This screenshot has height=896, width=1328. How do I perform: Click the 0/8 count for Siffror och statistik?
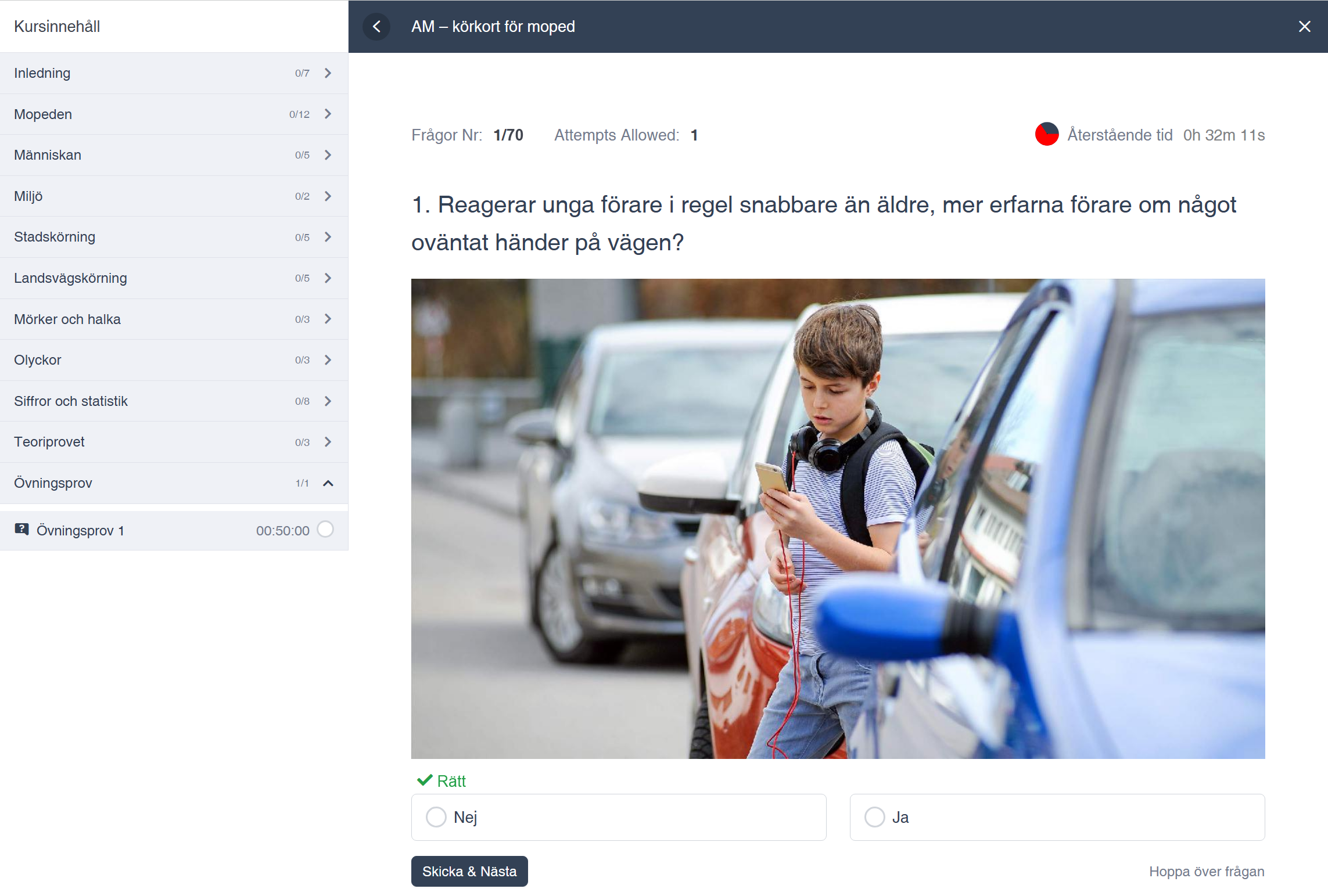[302, 401]
